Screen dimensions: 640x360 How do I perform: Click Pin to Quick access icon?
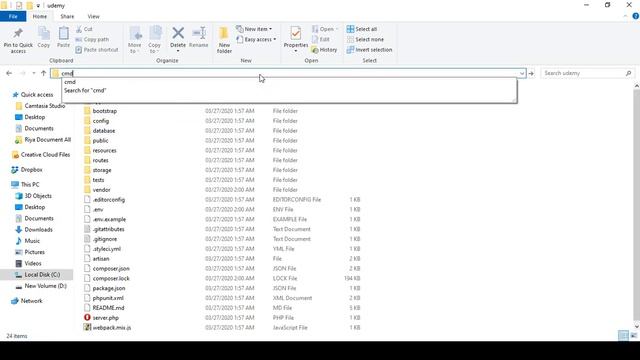point(18,40)
